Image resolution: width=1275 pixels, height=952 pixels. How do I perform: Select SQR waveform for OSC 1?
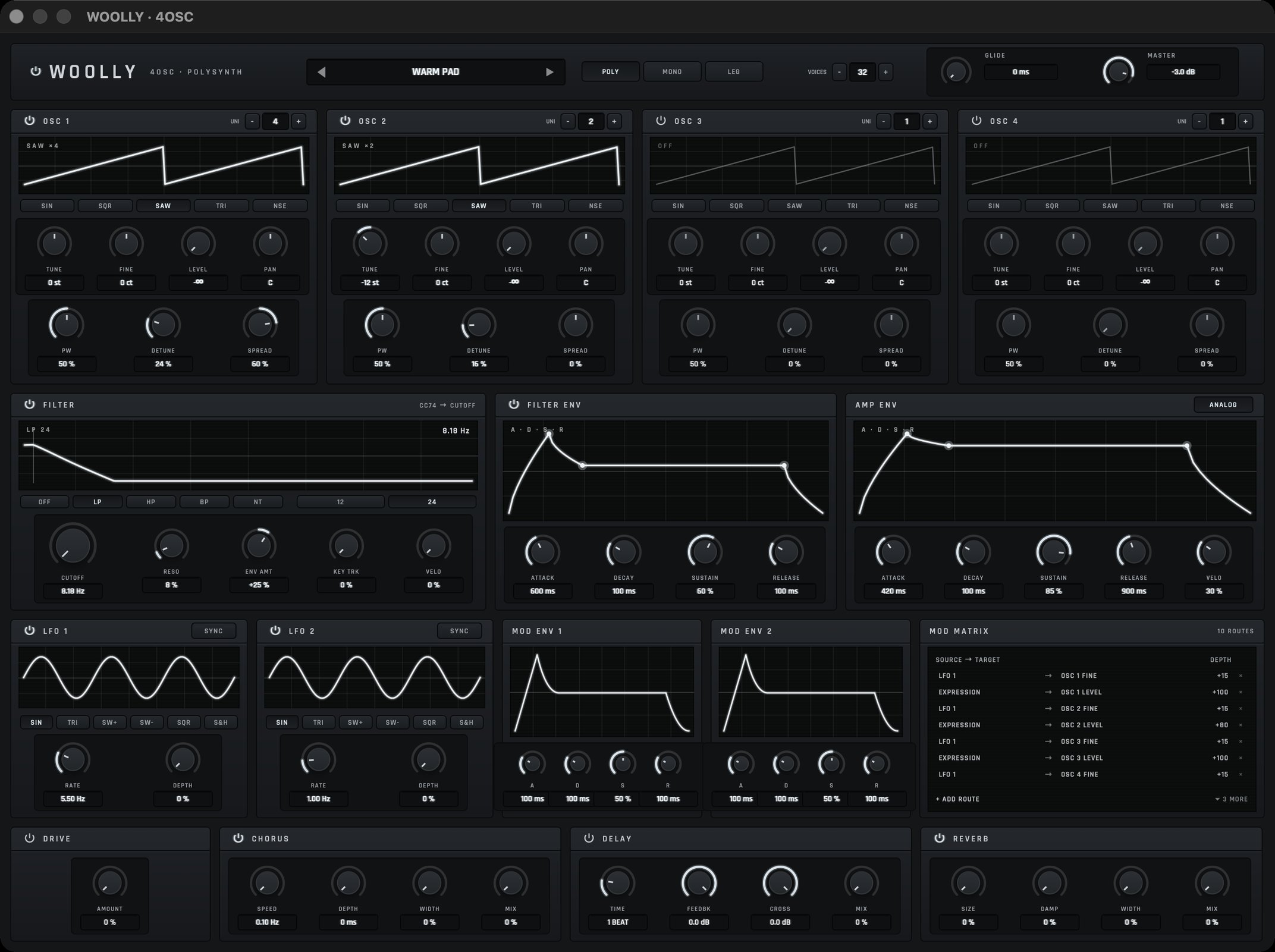(105, 206)
